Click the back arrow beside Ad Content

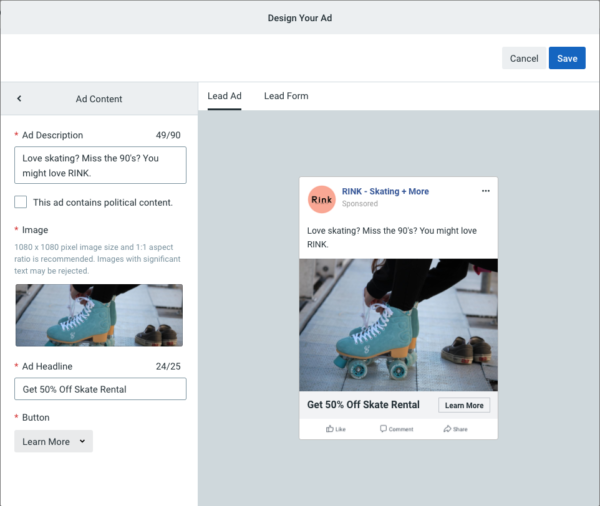[x=19, y=99]
